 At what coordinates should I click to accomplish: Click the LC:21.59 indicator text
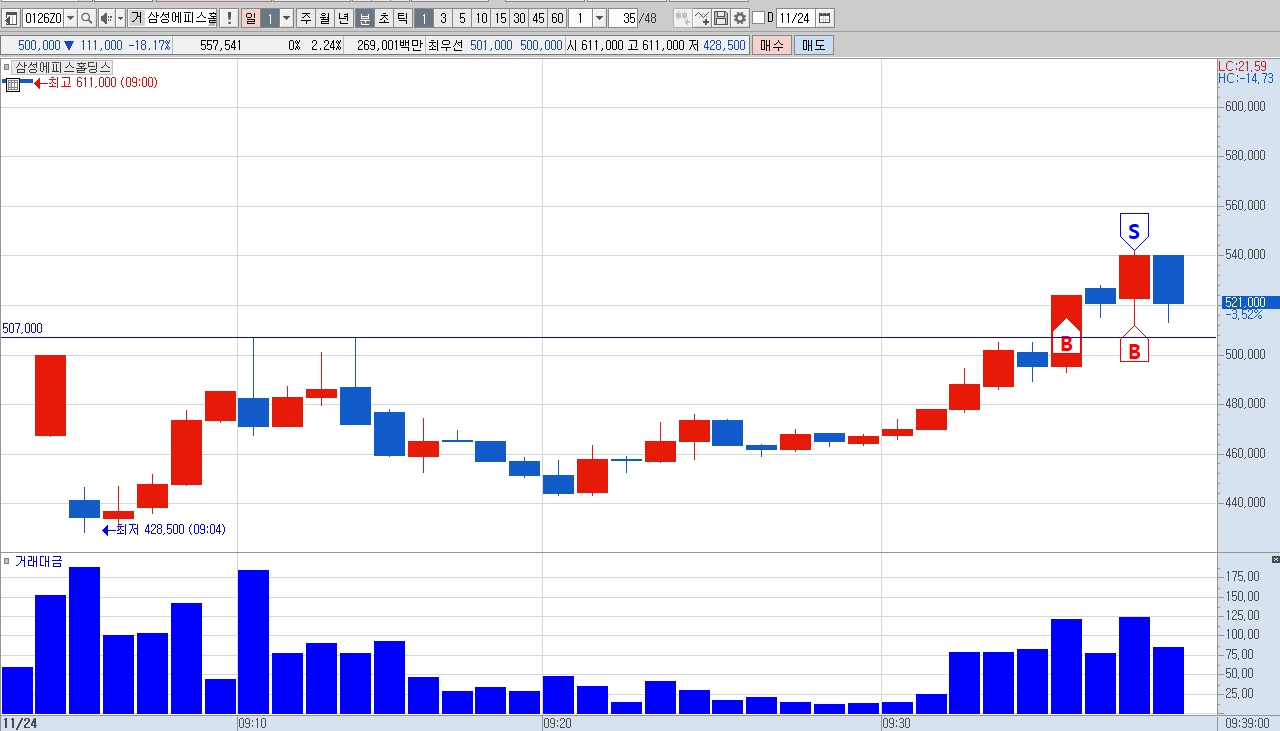(1245, 66)
